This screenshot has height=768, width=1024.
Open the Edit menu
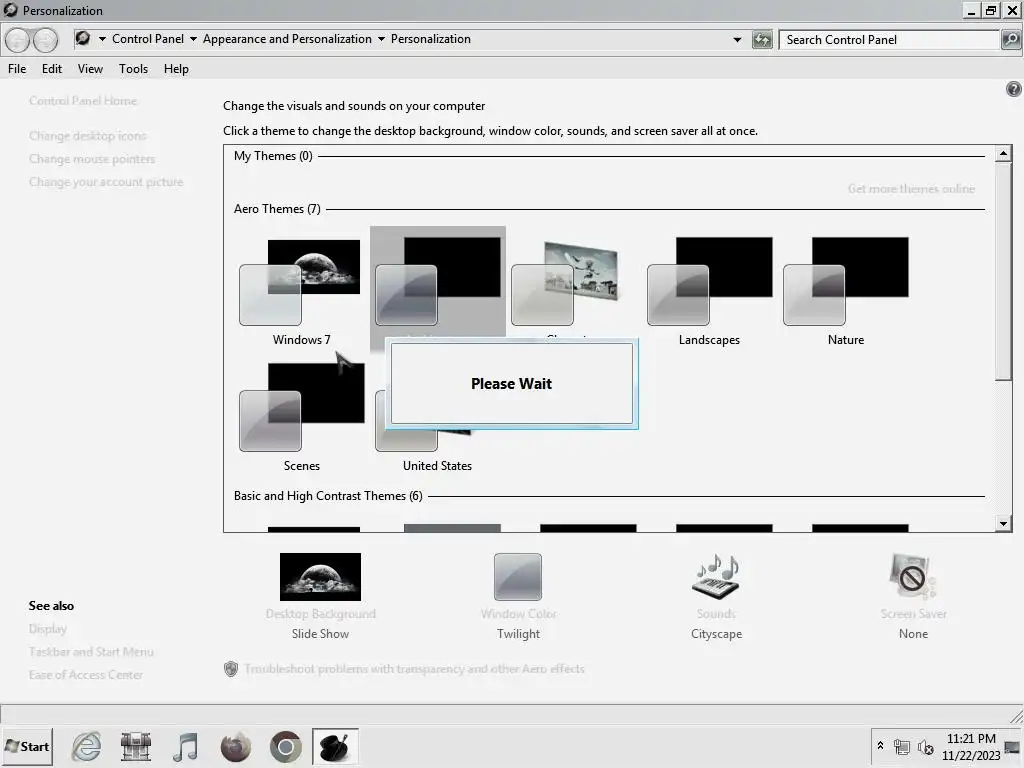pyautogui.click(x=52, y=69)
